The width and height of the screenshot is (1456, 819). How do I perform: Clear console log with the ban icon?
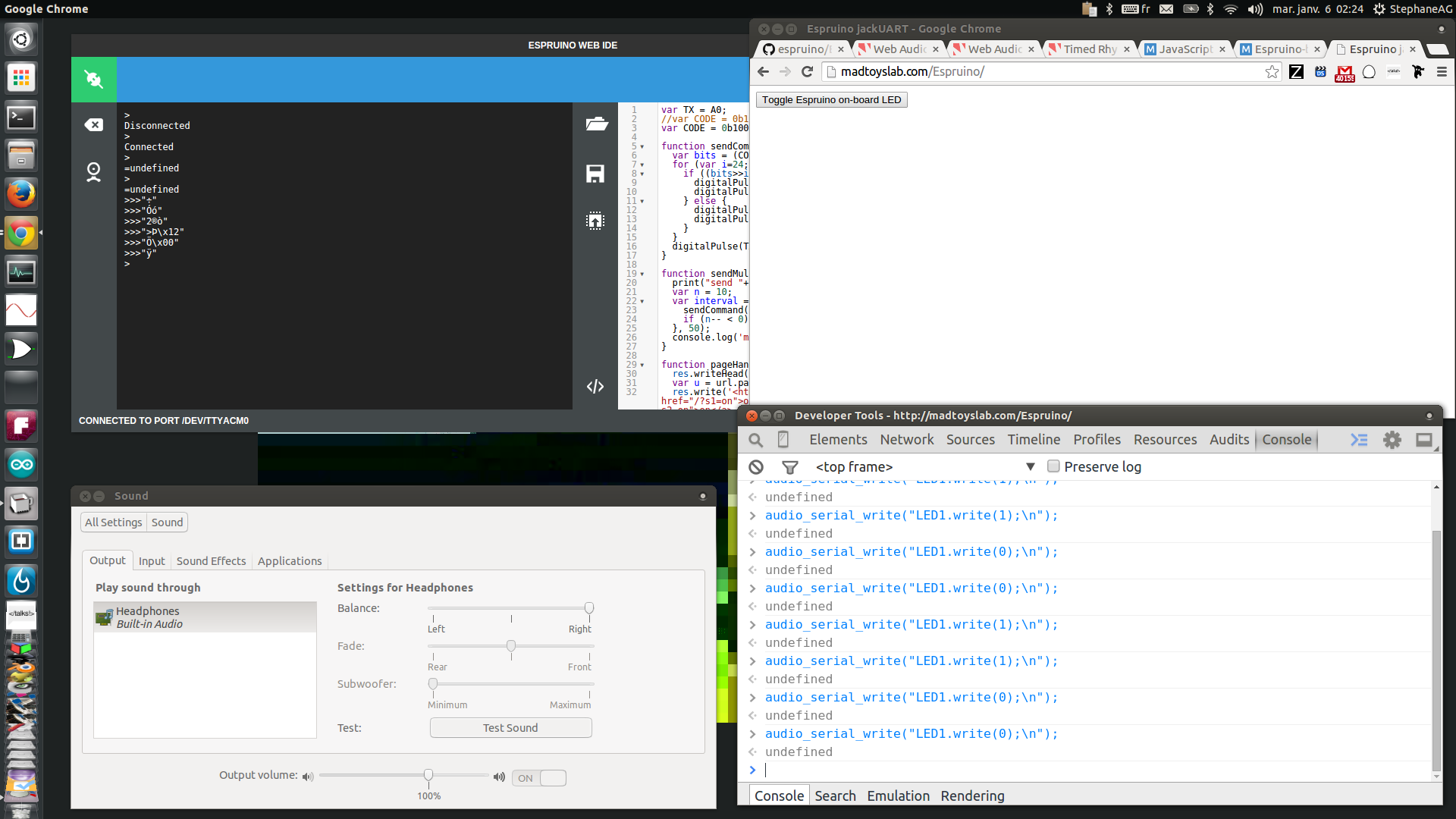(x=755, y=467)
